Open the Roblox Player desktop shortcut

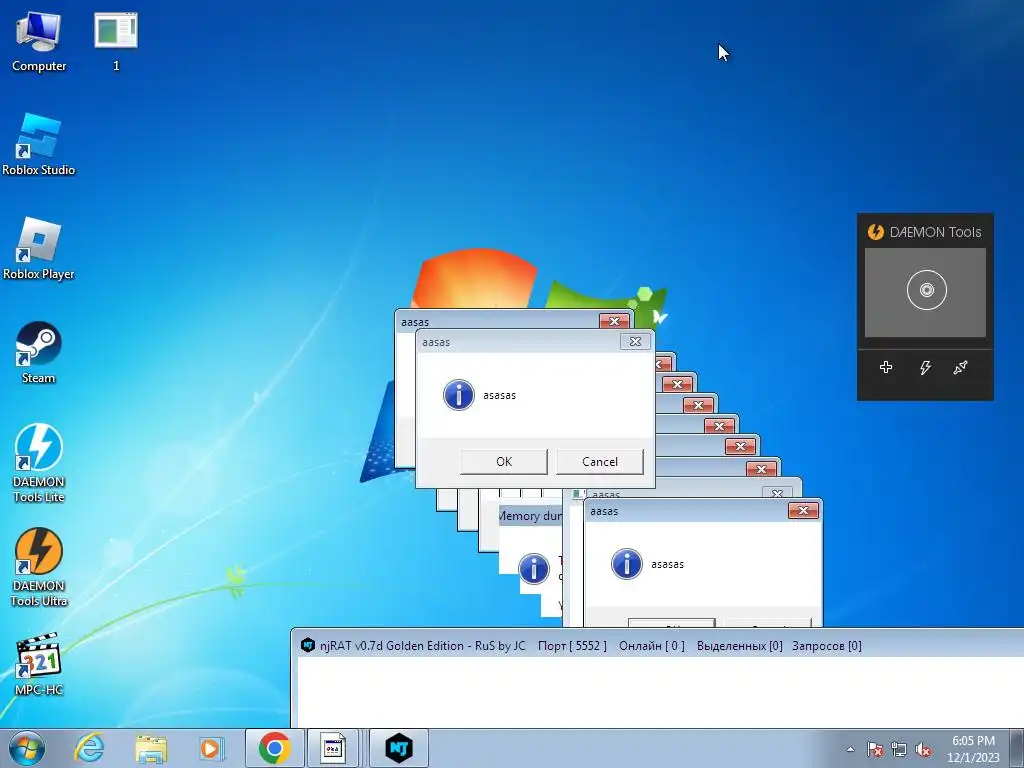[x=39, y=248]
